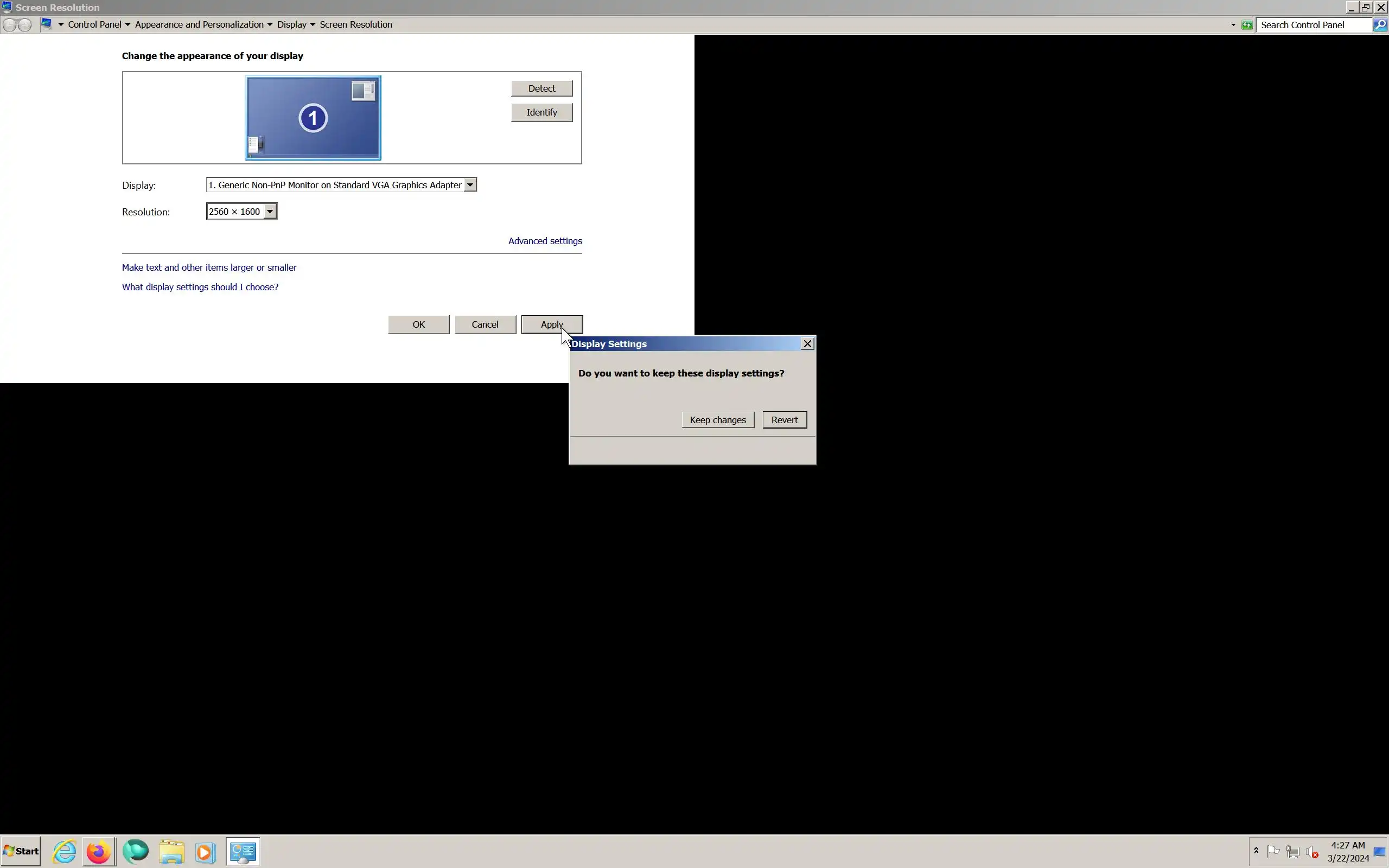This screenshot has width=1389, height=868.
Task: Open Internet Explorer from the taskbar
Action: point(64,851)
